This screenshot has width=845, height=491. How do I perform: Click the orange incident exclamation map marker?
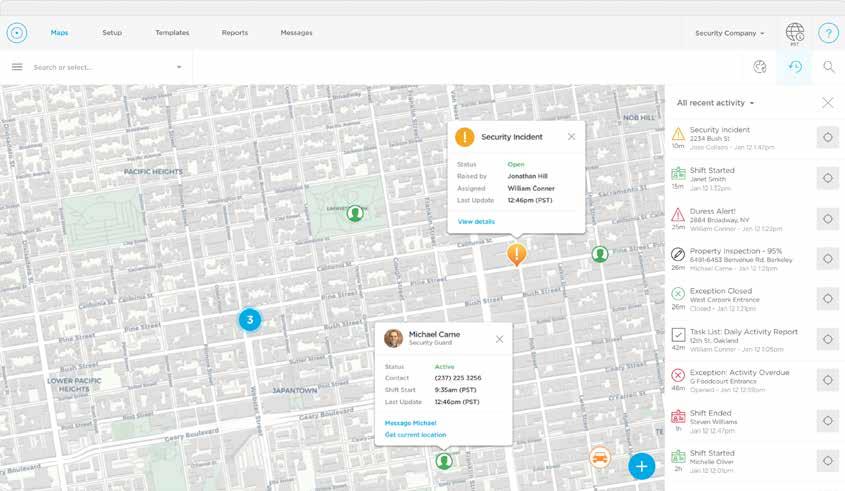[516, 254]
